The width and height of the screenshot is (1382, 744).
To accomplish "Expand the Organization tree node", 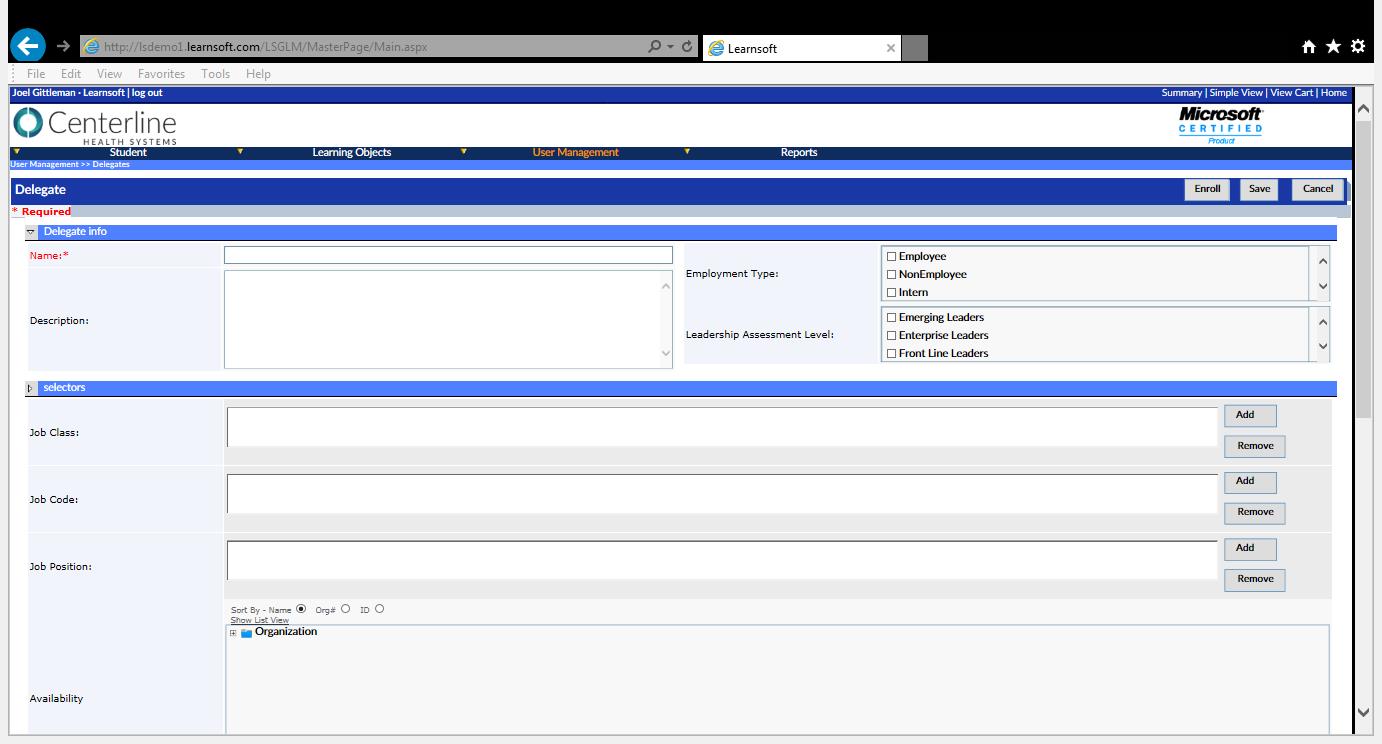I will pyautogui.click(x=233, y=633).
